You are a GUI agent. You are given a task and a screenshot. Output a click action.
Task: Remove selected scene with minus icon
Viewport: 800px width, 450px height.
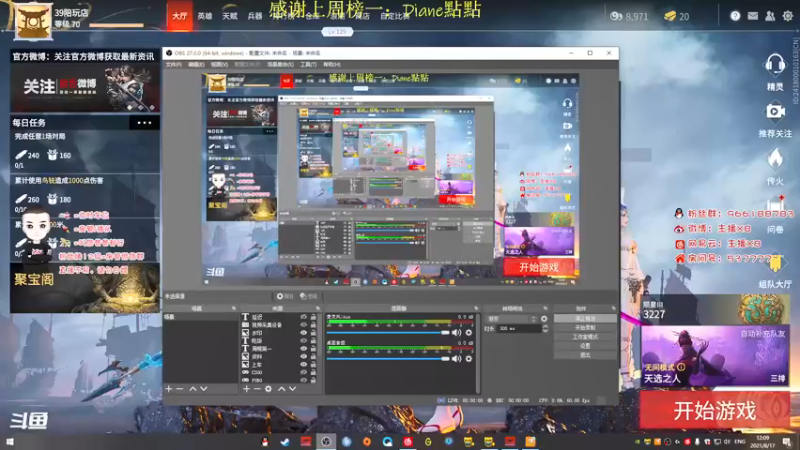(x=180, y=389)
